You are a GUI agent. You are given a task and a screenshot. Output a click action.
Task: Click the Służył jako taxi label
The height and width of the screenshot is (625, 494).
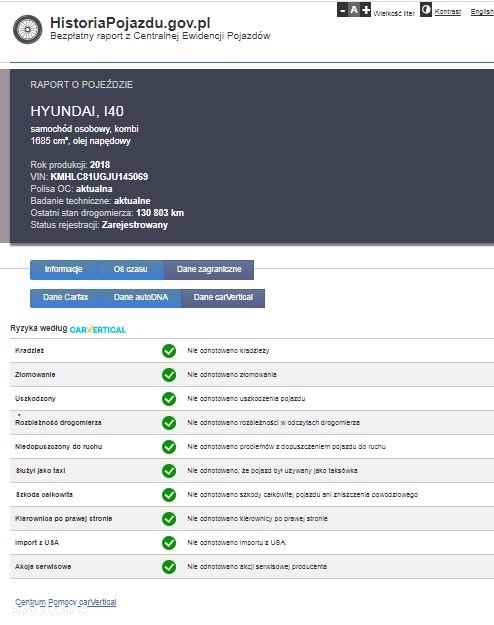[x=40, y=471]
